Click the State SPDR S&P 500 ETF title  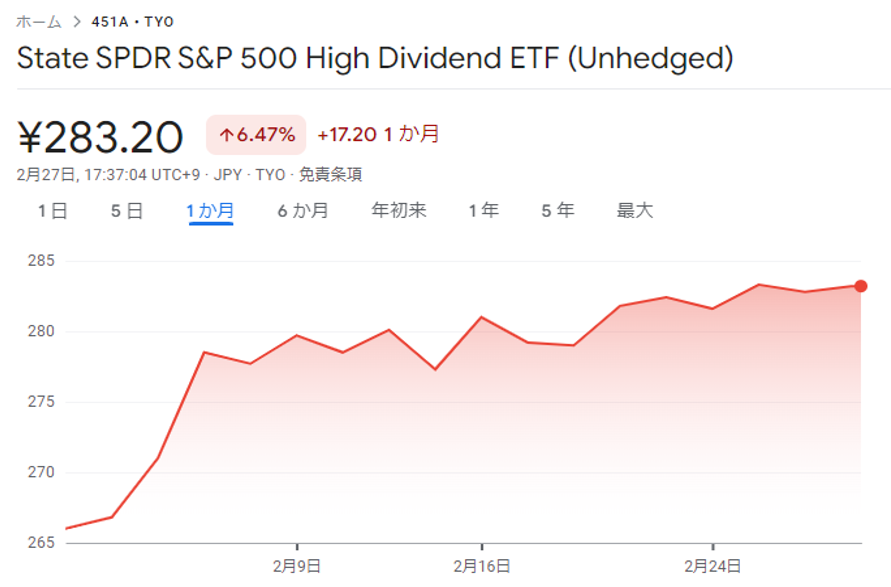375,59
